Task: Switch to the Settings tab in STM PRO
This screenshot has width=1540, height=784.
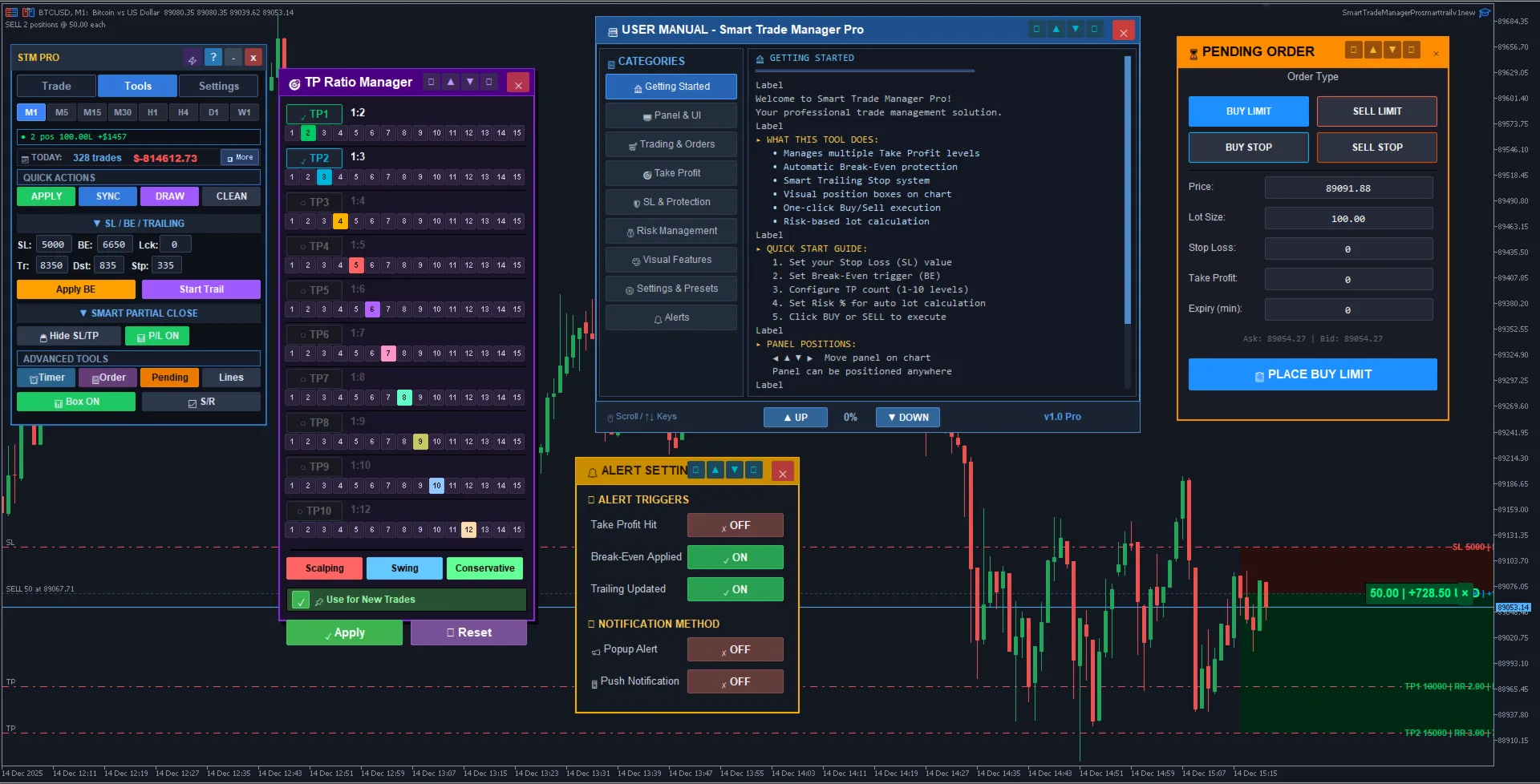Action: tap(218, 86)
